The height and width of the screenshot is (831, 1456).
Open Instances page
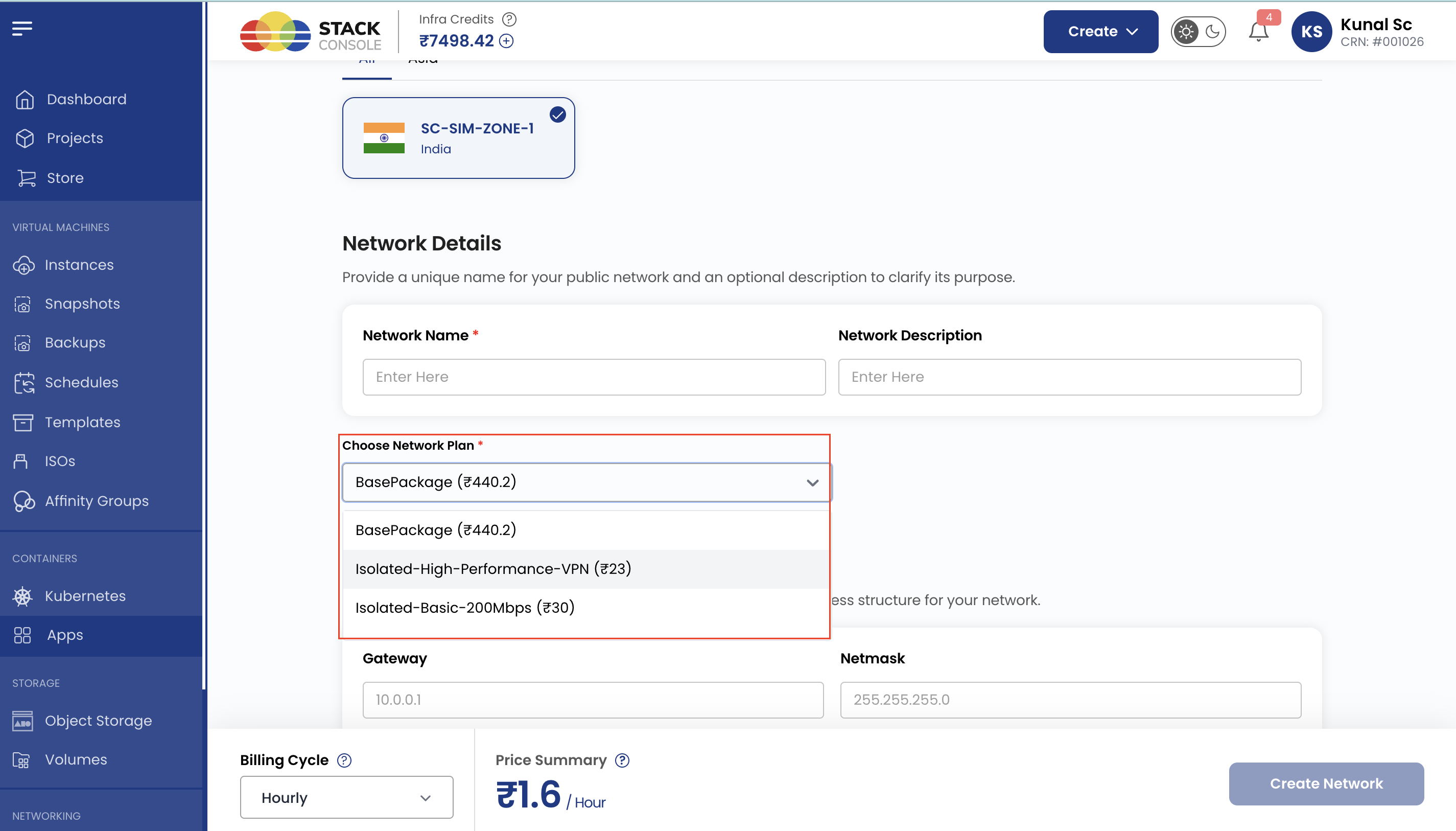coord(79,265)
